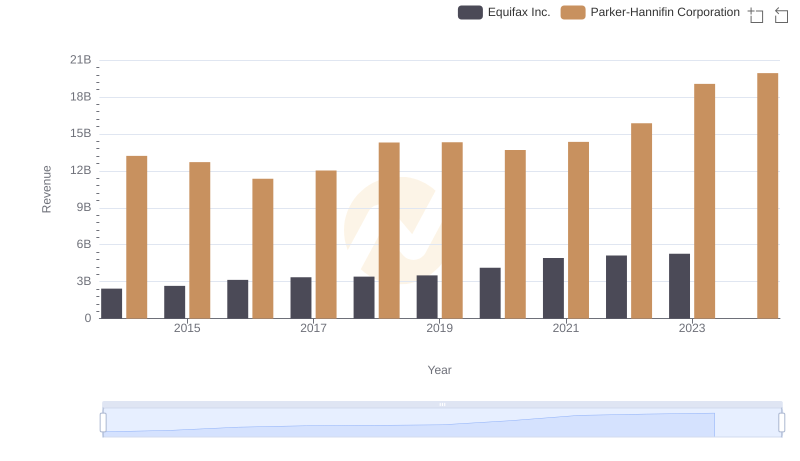Image resolution: width=800 pixels, height=461 pixels.
Task: Click the Year axis title
Action: [x=439, y=370]
